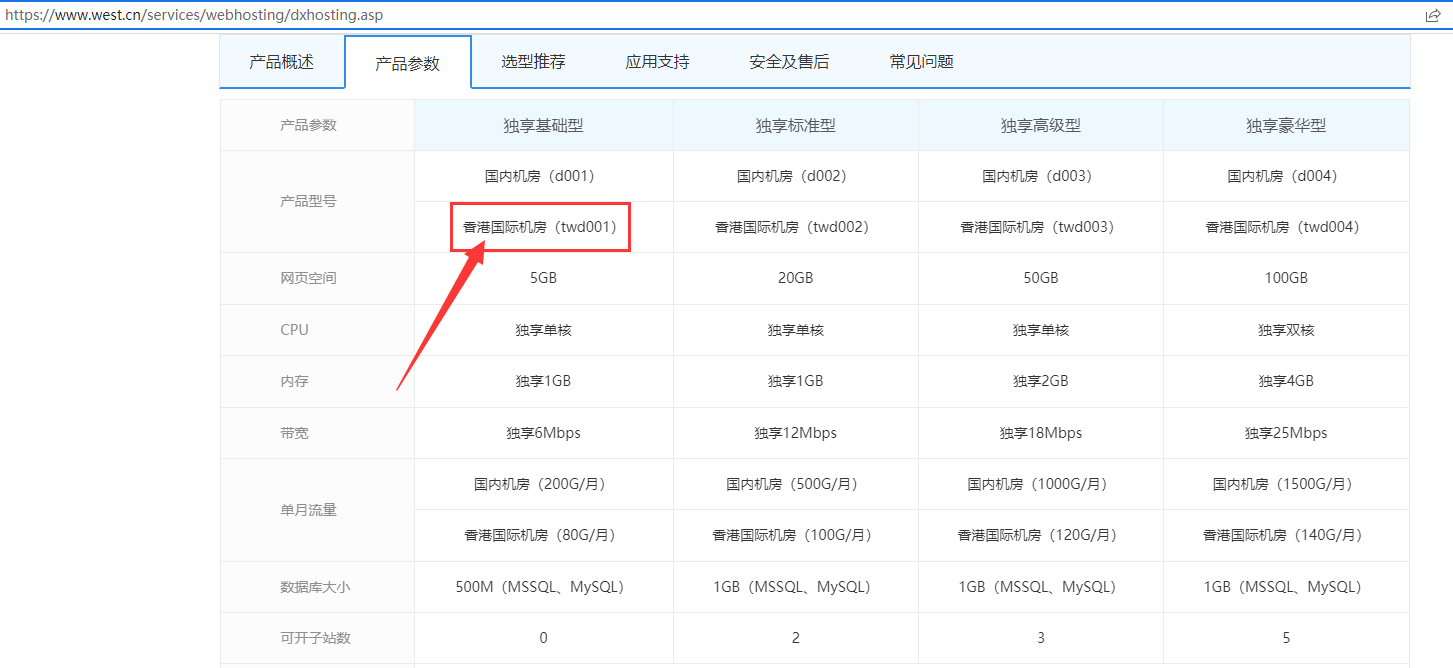This screenshot has width=1453, height=668.
Task: Select the 国内机房（1500G/月）traffic cell
Action: click(x=1286, y=483)
